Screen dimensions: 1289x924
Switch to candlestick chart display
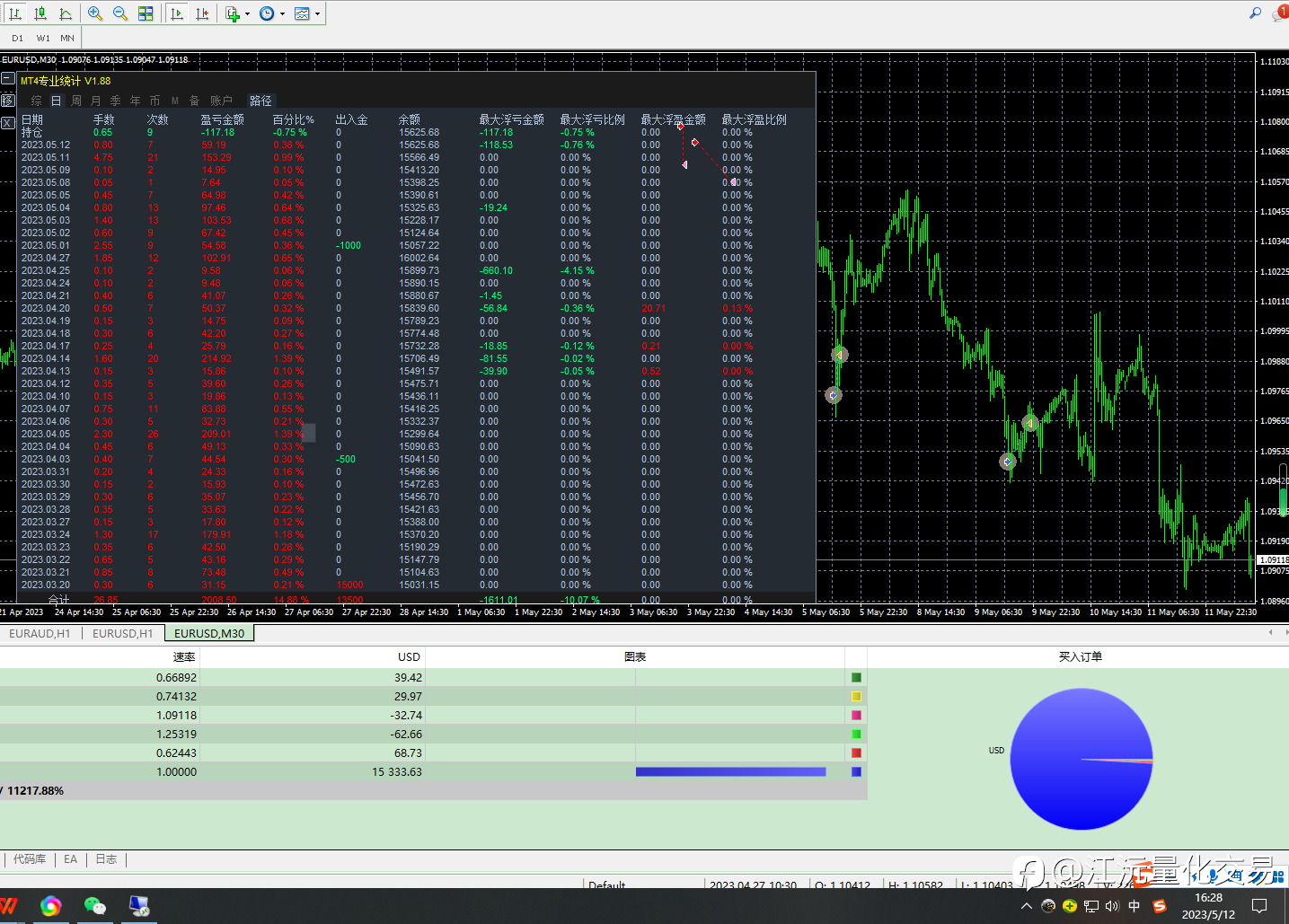40,13
